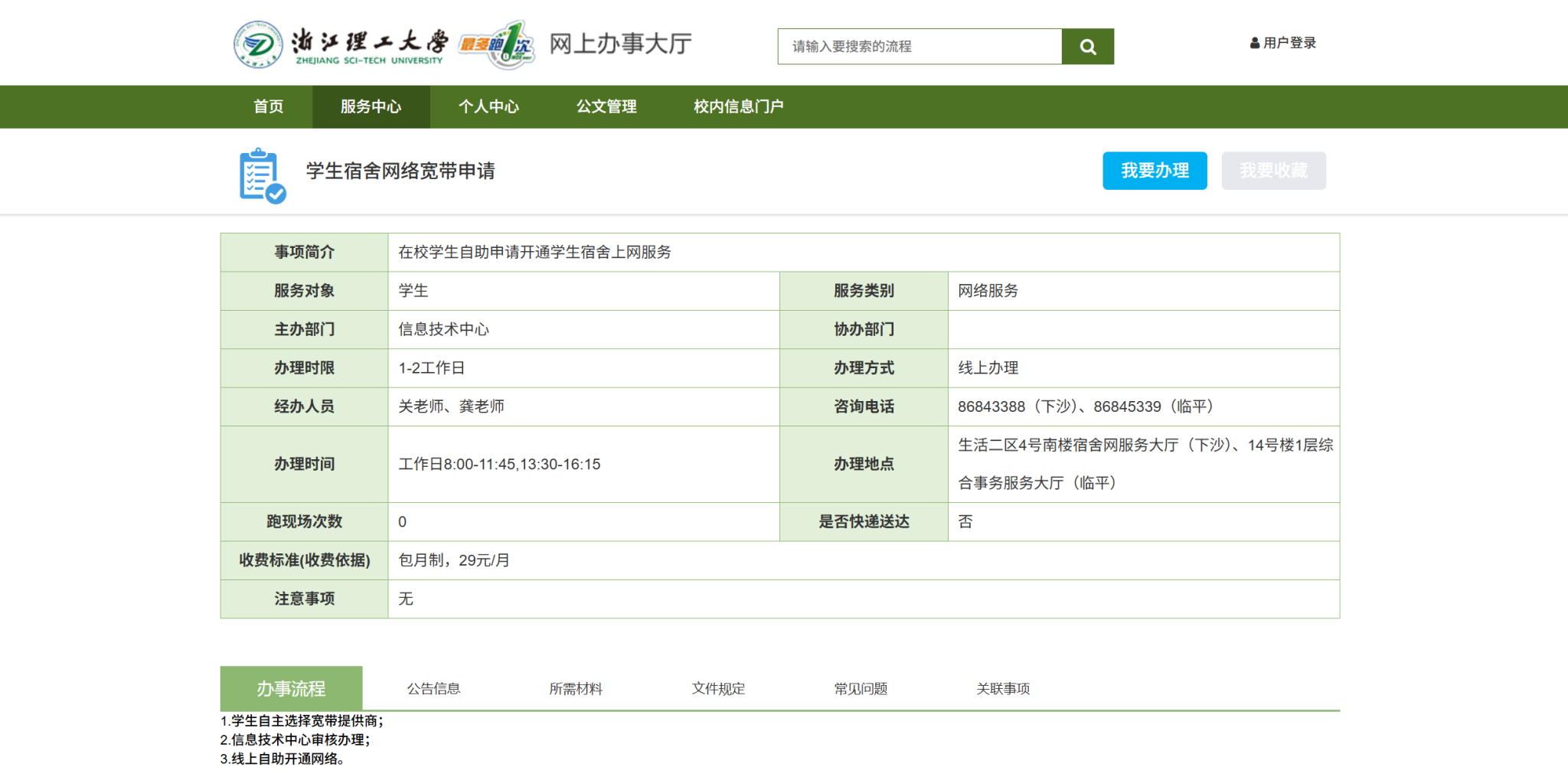
Task: Click the user avatar login icon
Action: click(x=1254, y=44)
